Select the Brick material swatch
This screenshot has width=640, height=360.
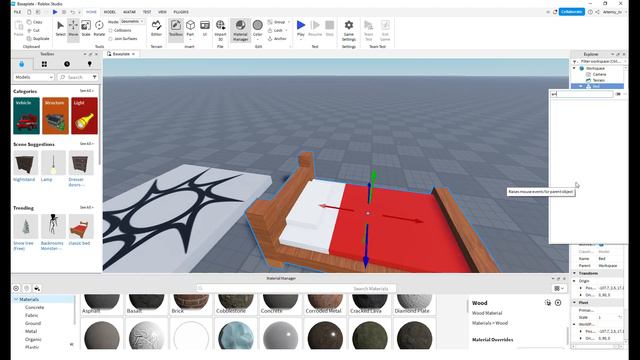click(191, 304)
